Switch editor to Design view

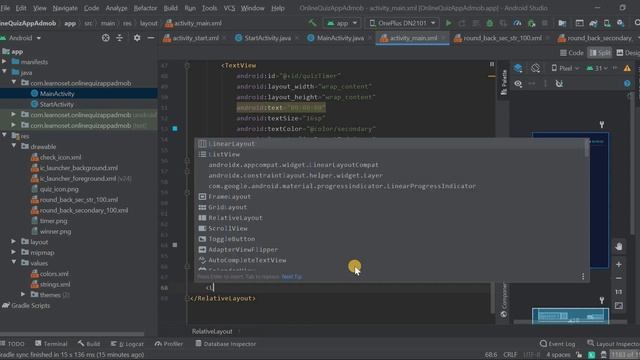pyautogui.click(x=628, y=53)
